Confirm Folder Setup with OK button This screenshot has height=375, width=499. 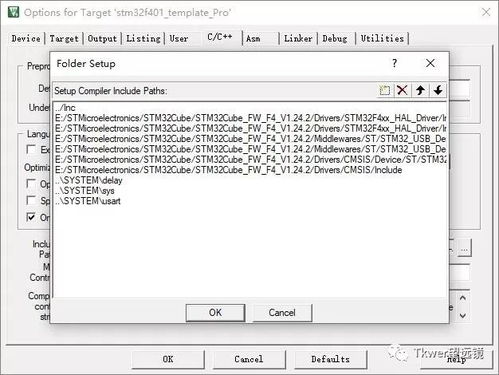pos(215,313)
